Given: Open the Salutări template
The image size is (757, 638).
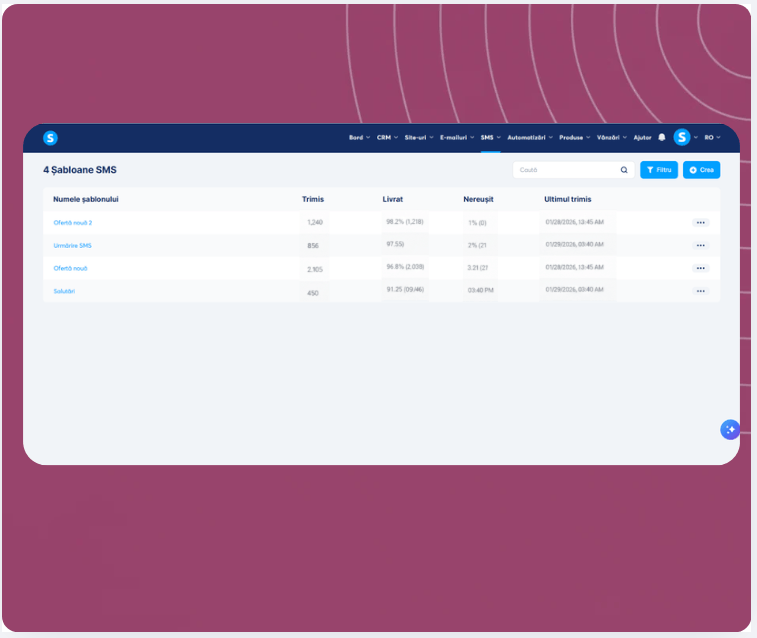Looking at the screenshot, I should point(64,291).
